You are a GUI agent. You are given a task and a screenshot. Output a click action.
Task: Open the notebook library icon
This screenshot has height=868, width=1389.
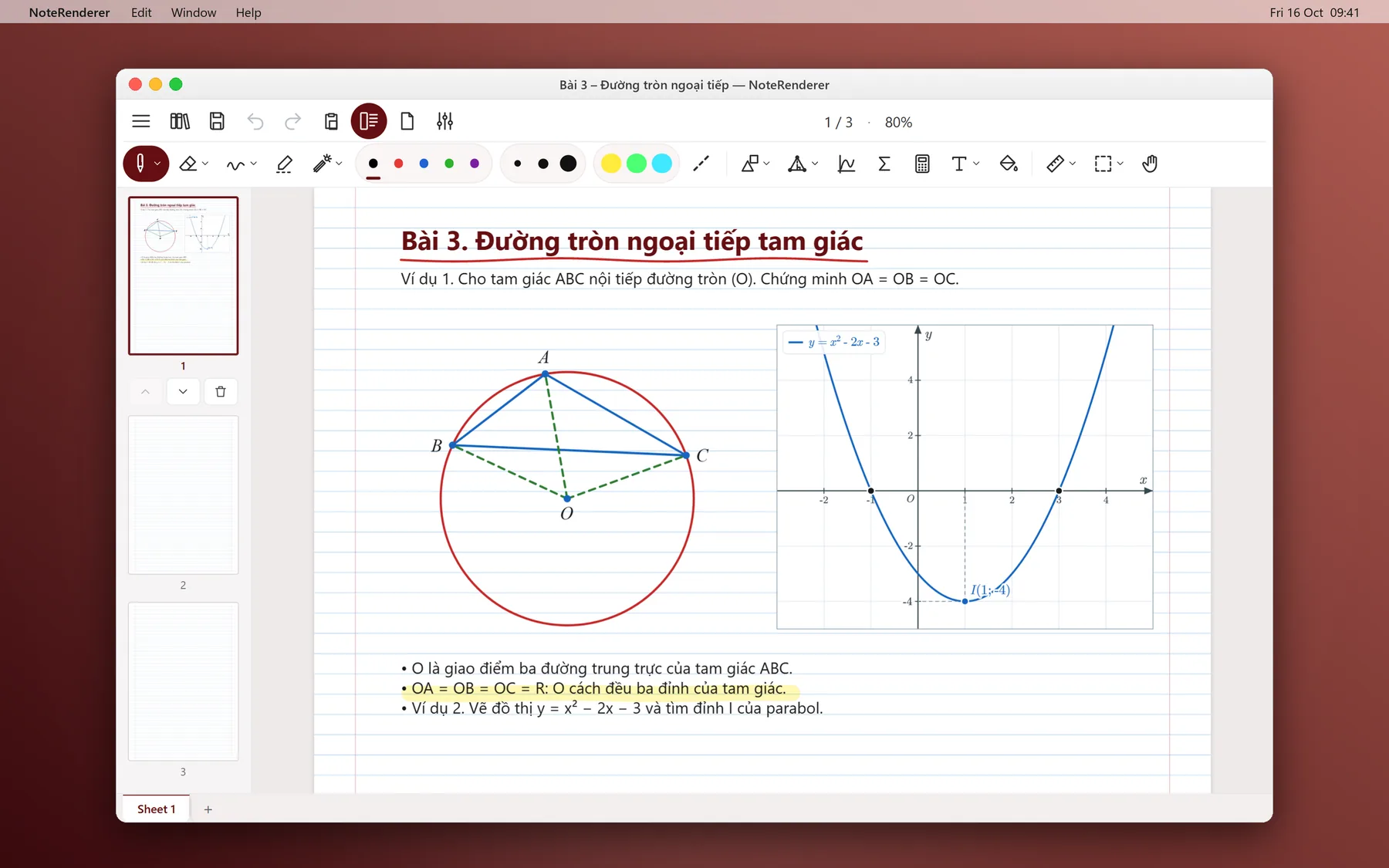pos(180,121)
